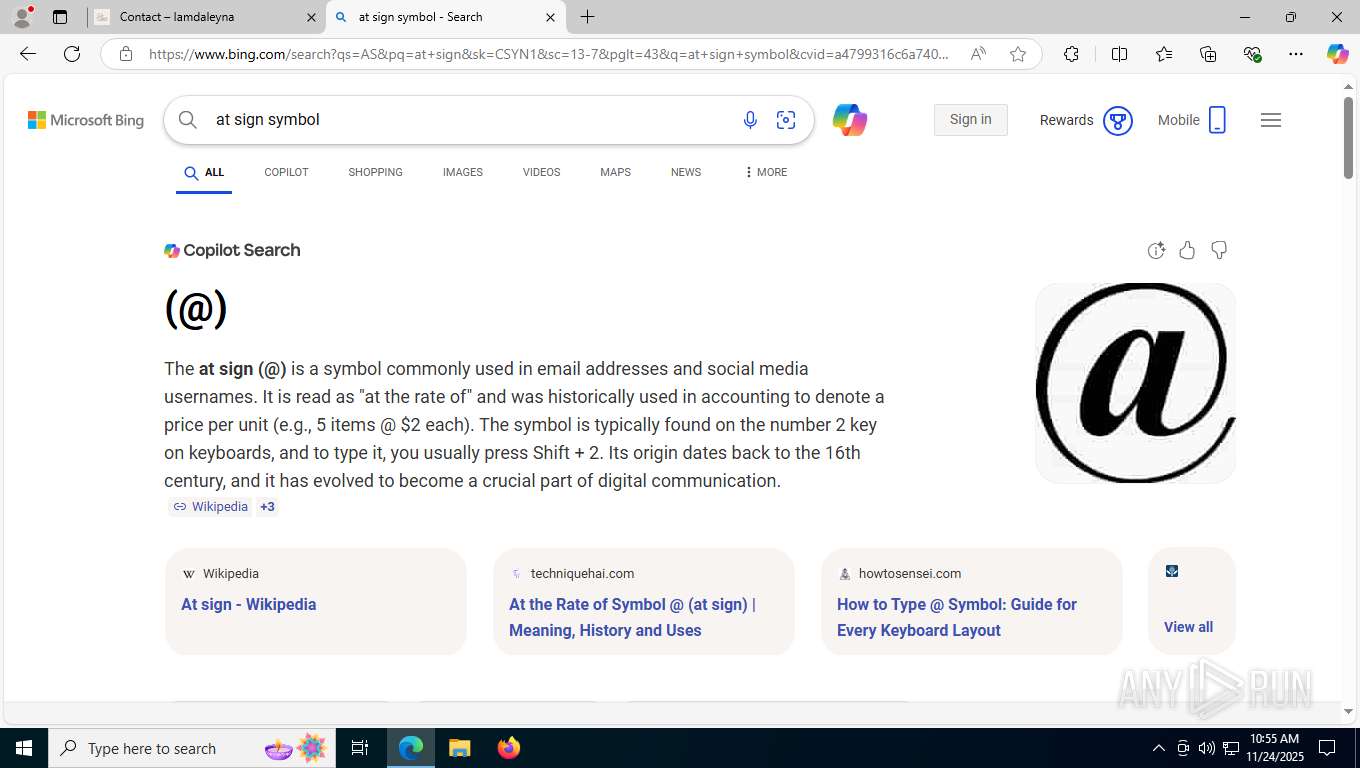Click the browser address bar URL
Viewport: 1360px width, 768px height.
[548, 54]
